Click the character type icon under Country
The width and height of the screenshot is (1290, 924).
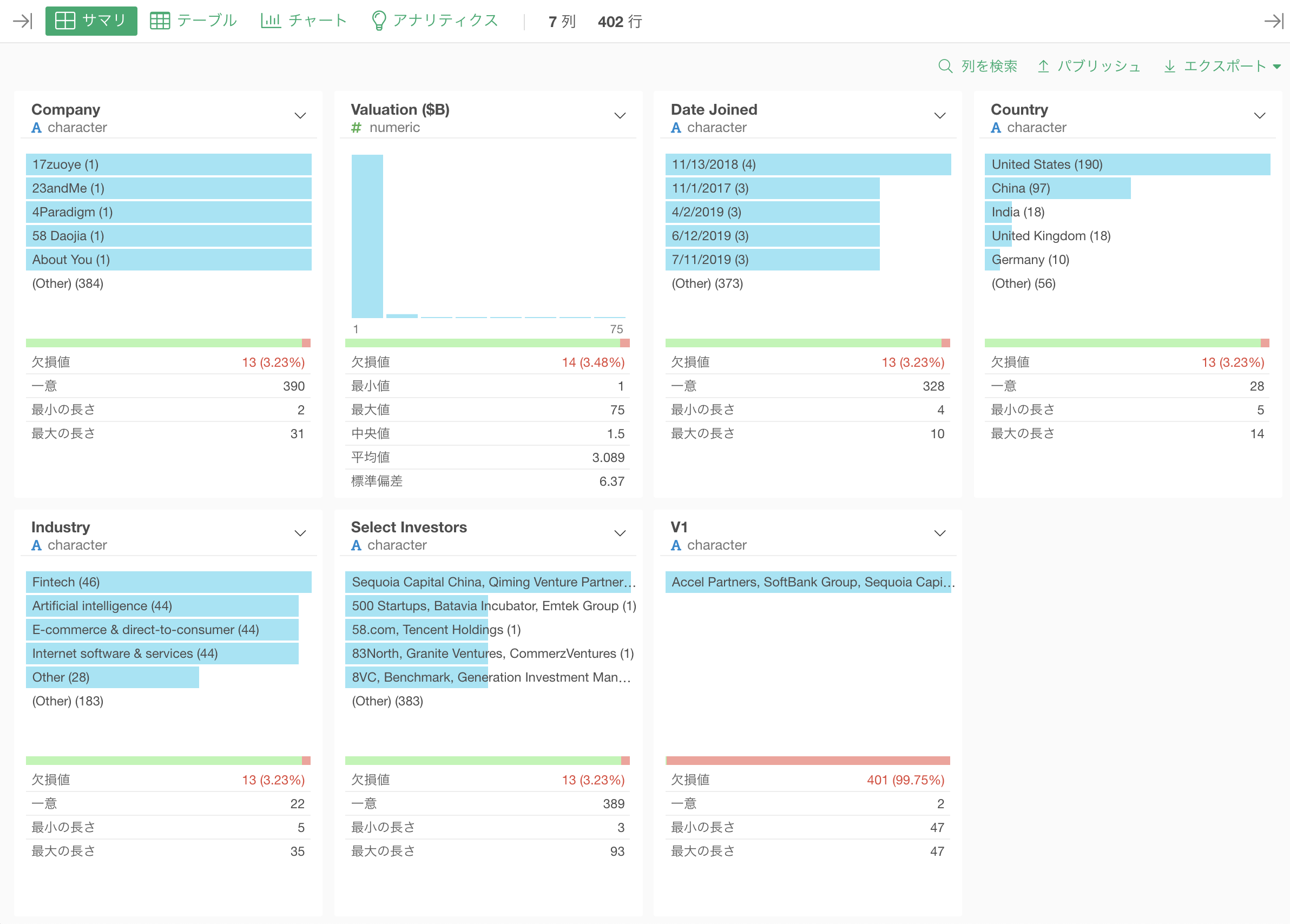(x=996, y=128)
